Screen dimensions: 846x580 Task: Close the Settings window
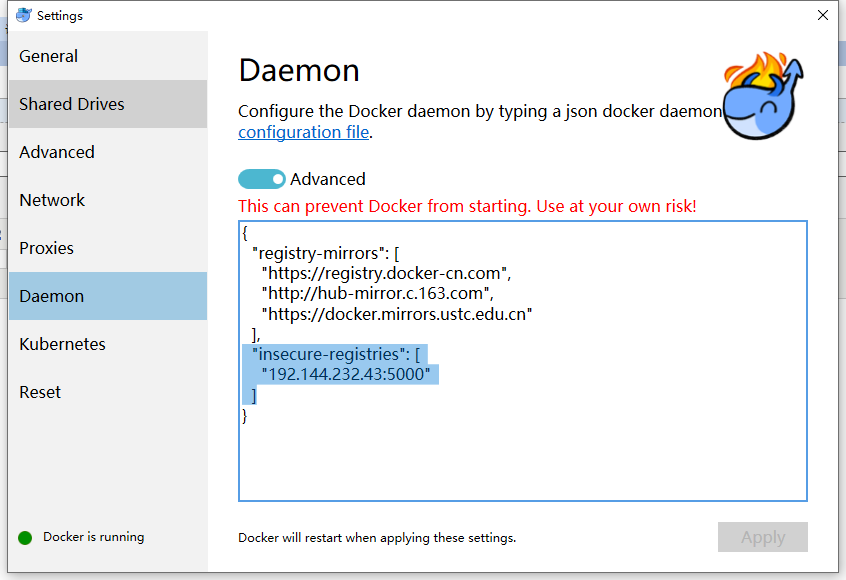pyautogui.click(x=823, y=15)
